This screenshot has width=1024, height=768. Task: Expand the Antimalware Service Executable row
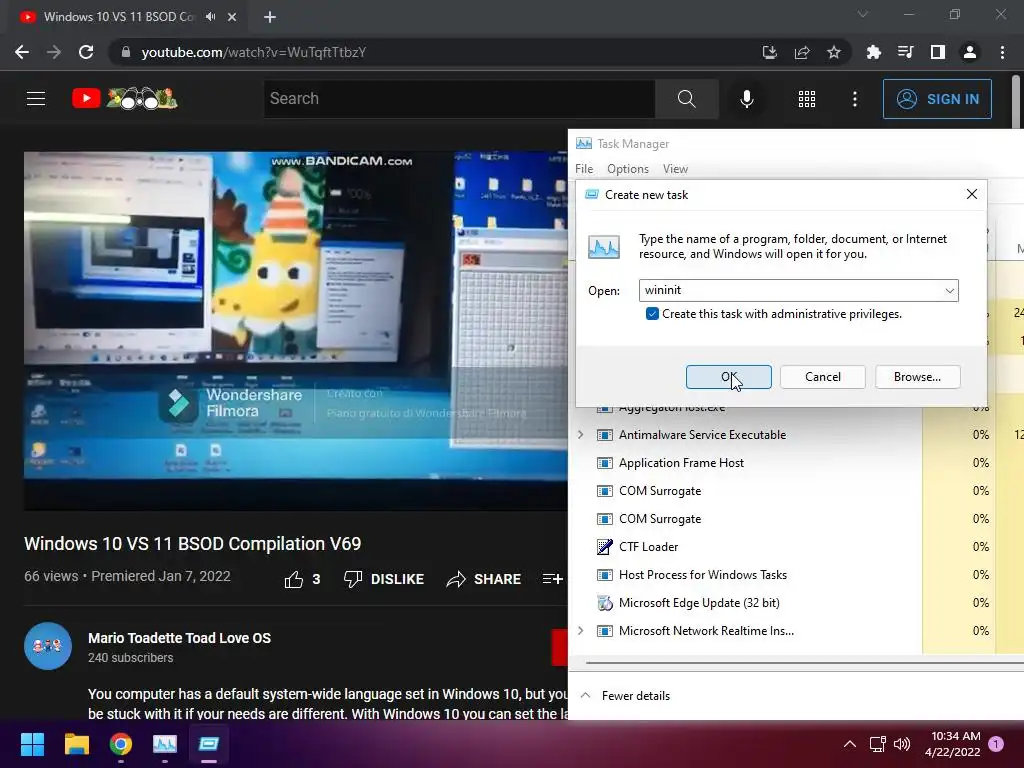[580, 434]
